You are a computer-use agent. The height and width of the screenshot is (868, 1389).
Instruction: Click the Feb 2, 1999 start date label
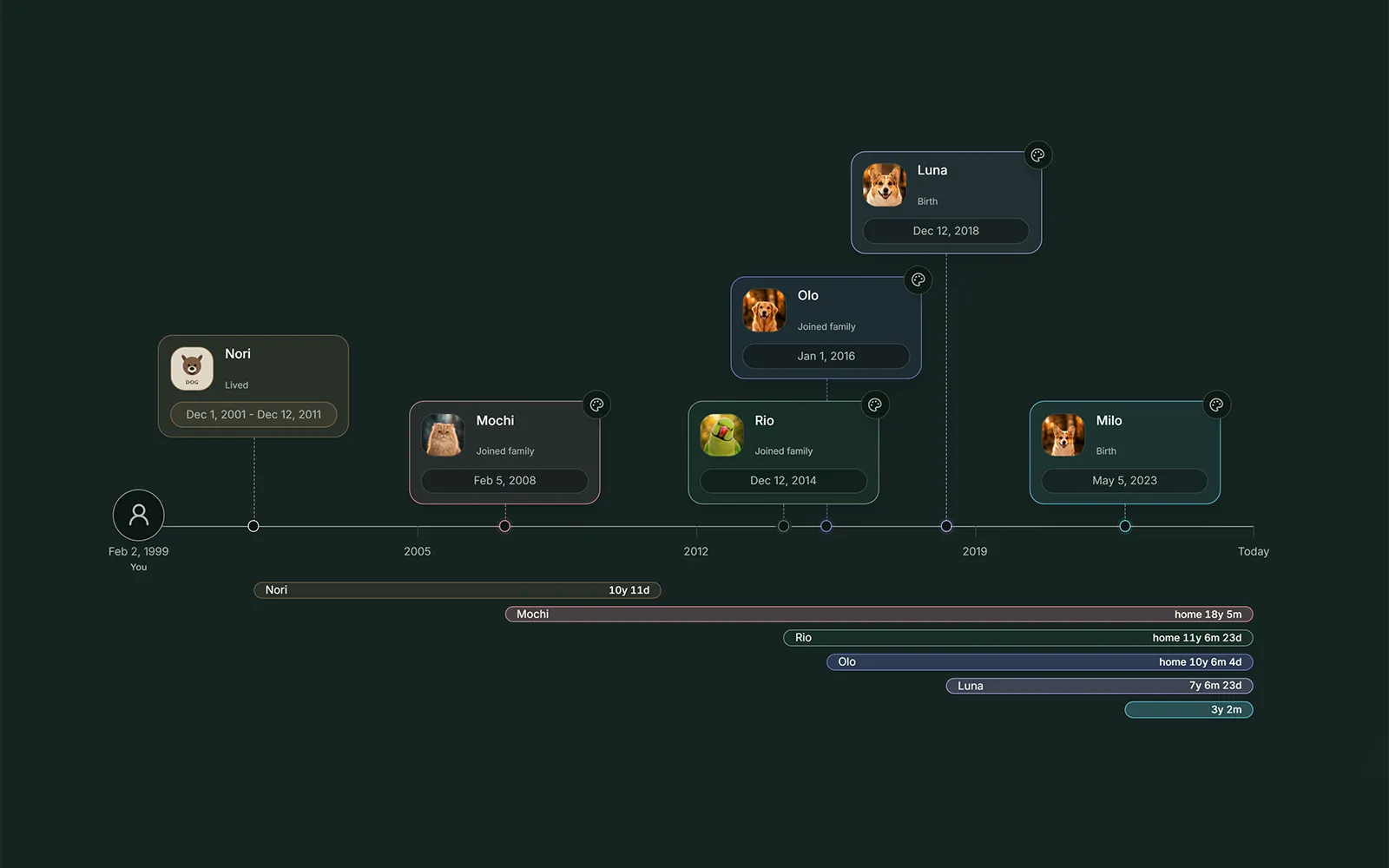point(138,551)
